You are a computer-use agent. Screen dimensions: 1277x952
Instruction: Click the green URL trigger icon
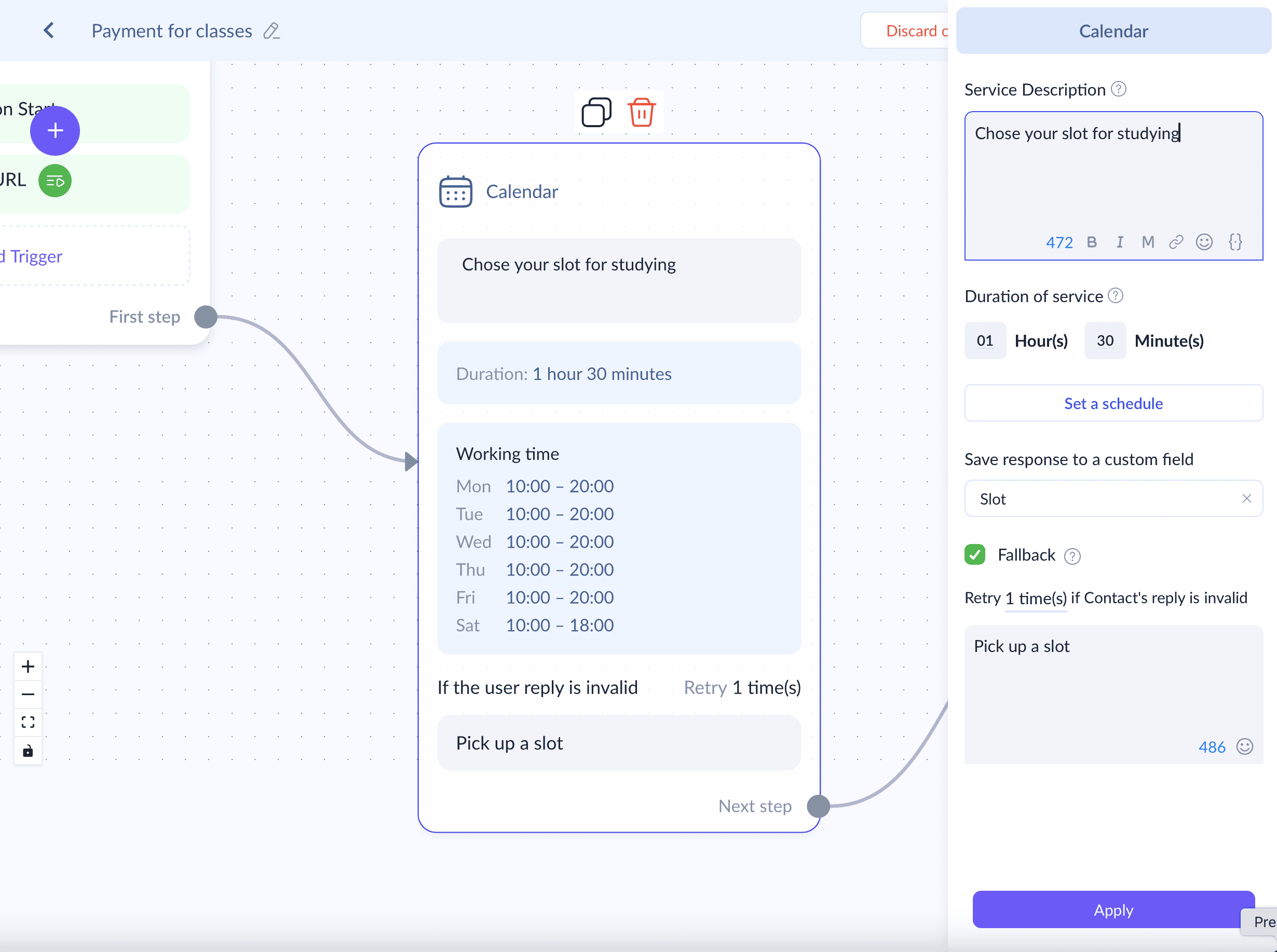click(56, 181)
